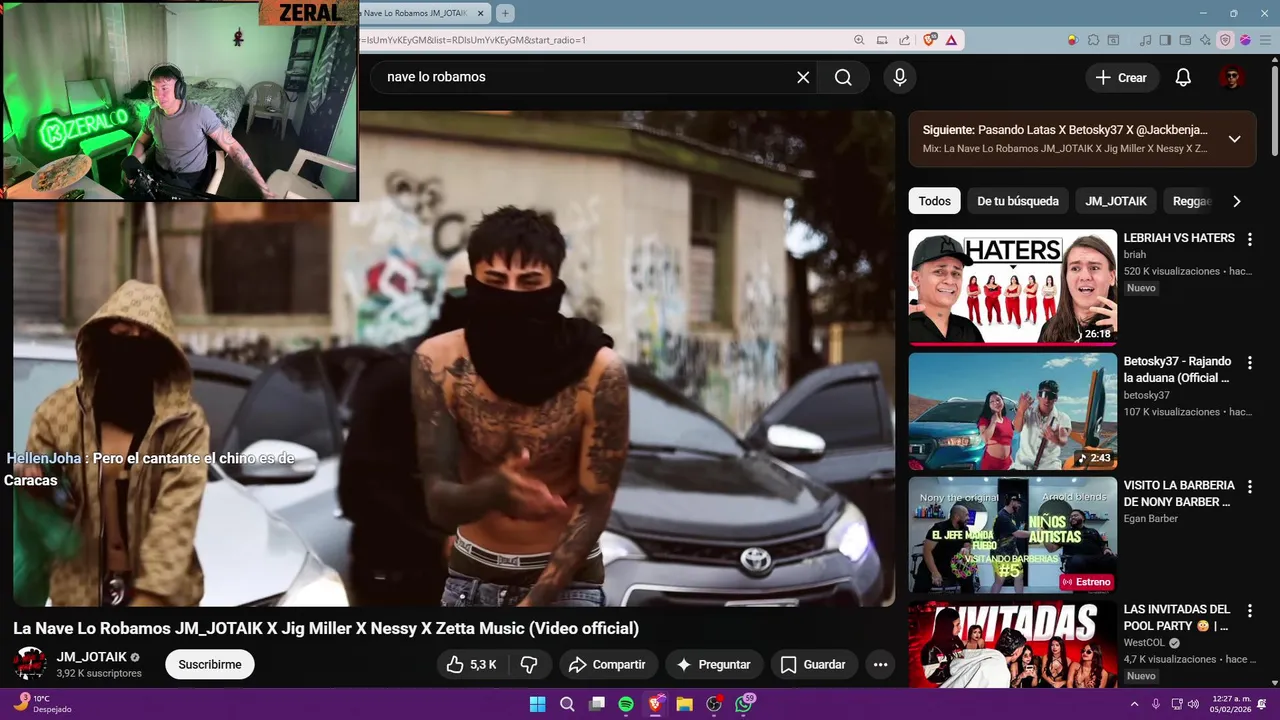Click the Suscribirme button
The image size is (1280, 720).
pos(210,664)
